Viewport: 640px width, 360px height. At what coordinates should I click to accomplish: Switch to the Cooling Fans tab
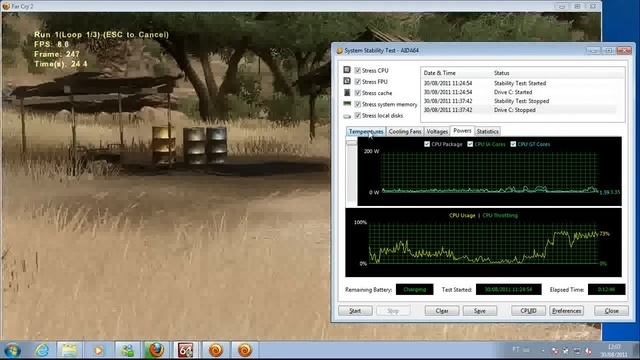(404, 131)
